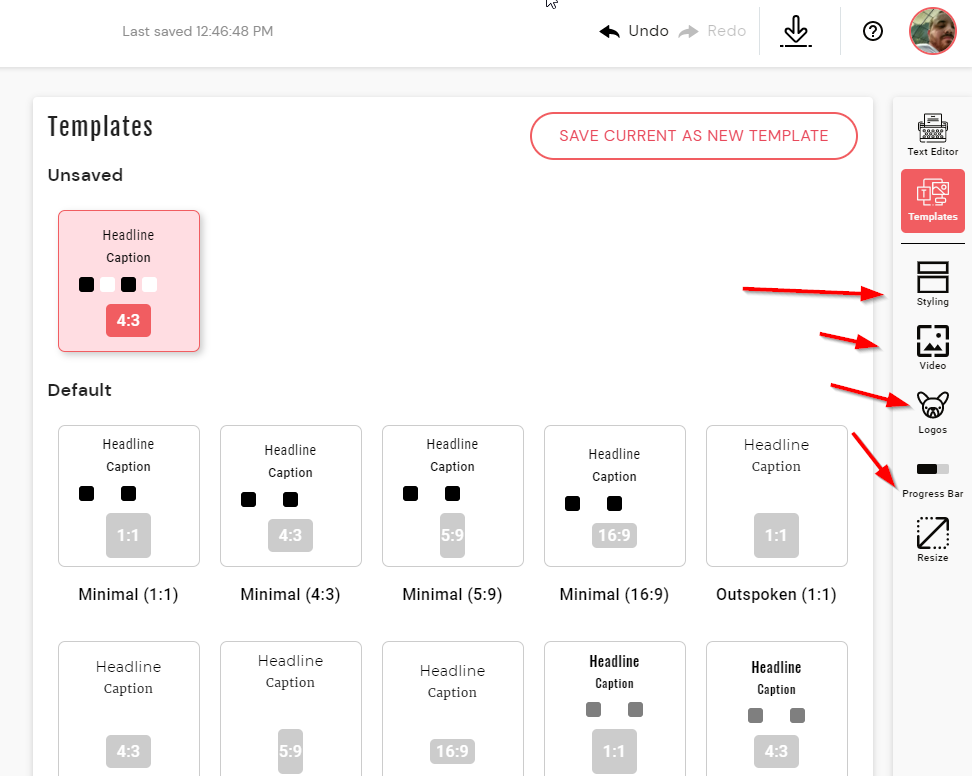Click the Outspoken (1:1) label

(x=776, y=594)
